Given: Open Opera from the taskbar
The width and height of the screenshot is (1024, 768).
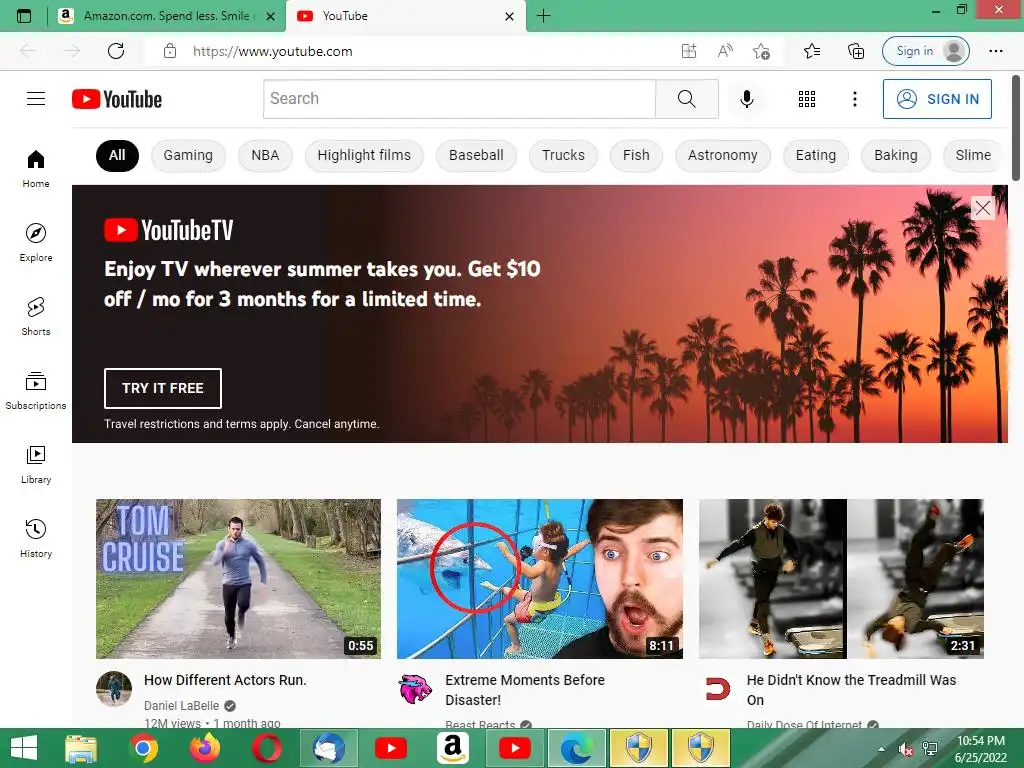Looking at the screenshot, I should [267, 748].
